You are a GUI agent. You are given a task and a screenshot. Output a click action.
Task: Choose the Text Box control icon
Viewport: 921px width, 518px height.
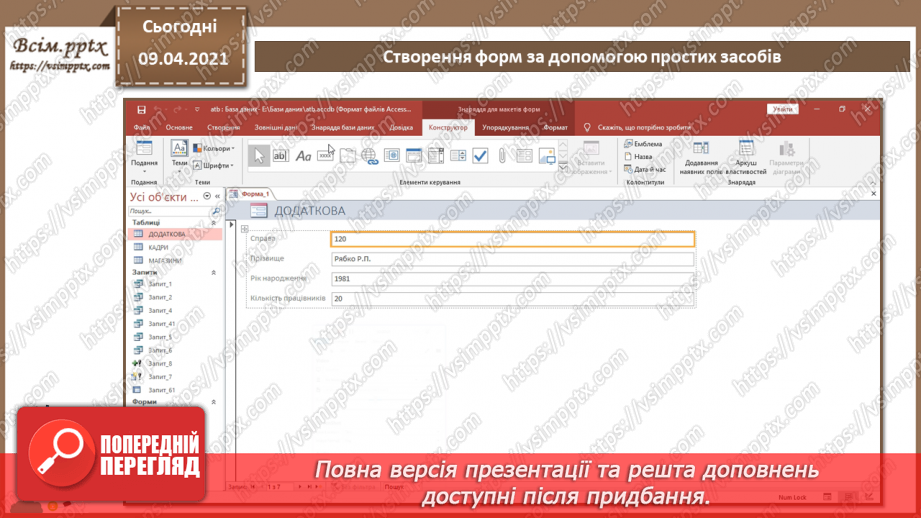point(281,155)
